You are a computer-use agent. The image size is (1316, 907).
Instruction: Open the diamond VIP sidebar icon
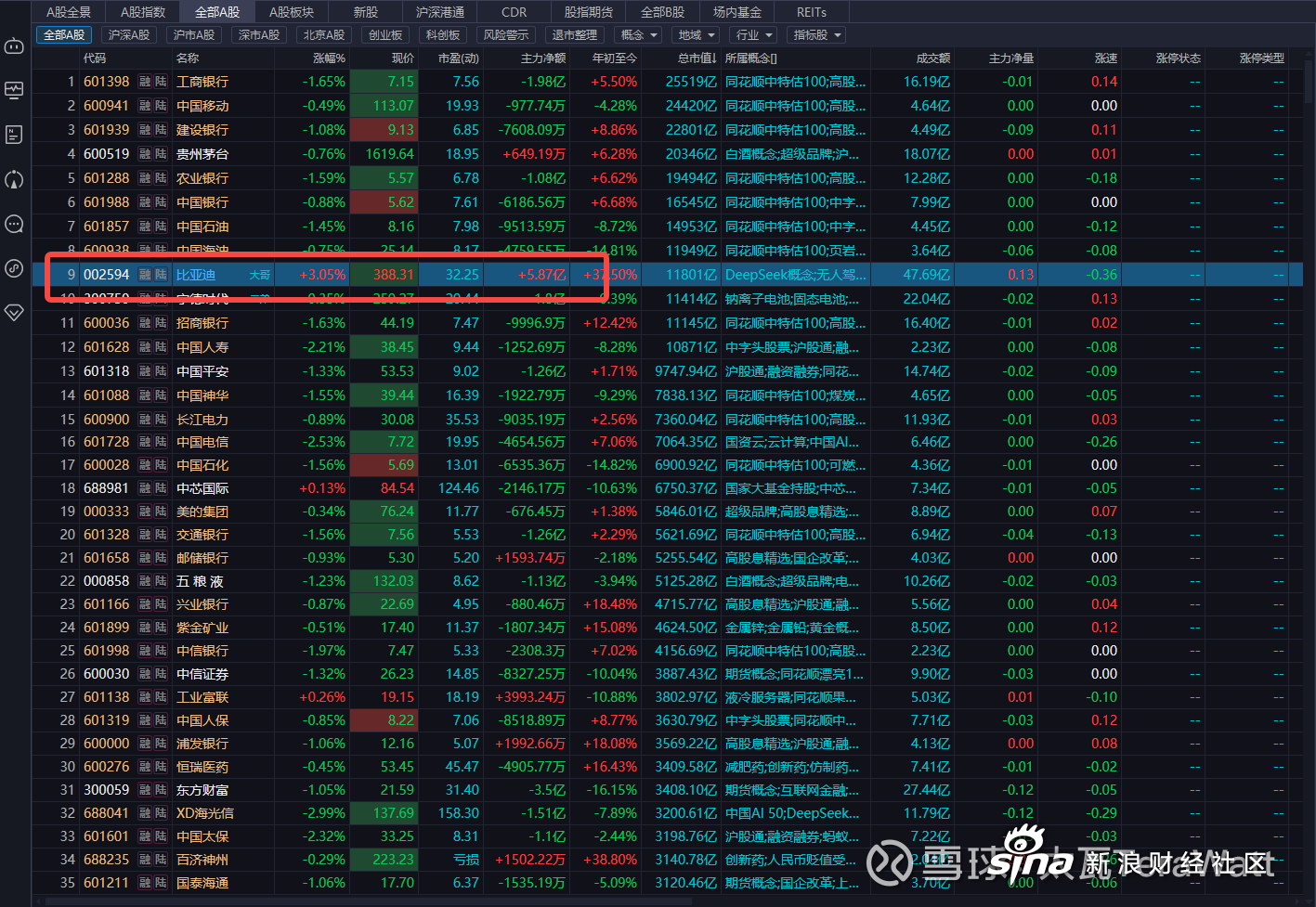click(x=14, y=312)
